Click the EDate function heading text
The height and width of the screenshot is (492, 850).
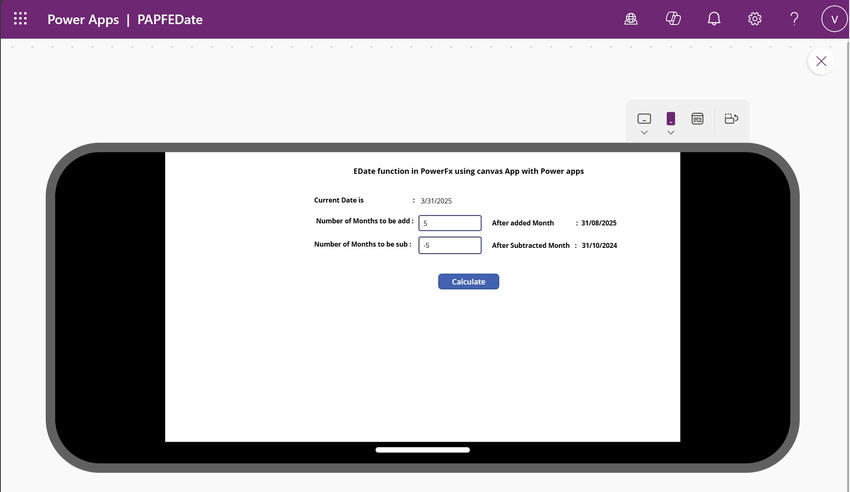click(x=468, y=171)
